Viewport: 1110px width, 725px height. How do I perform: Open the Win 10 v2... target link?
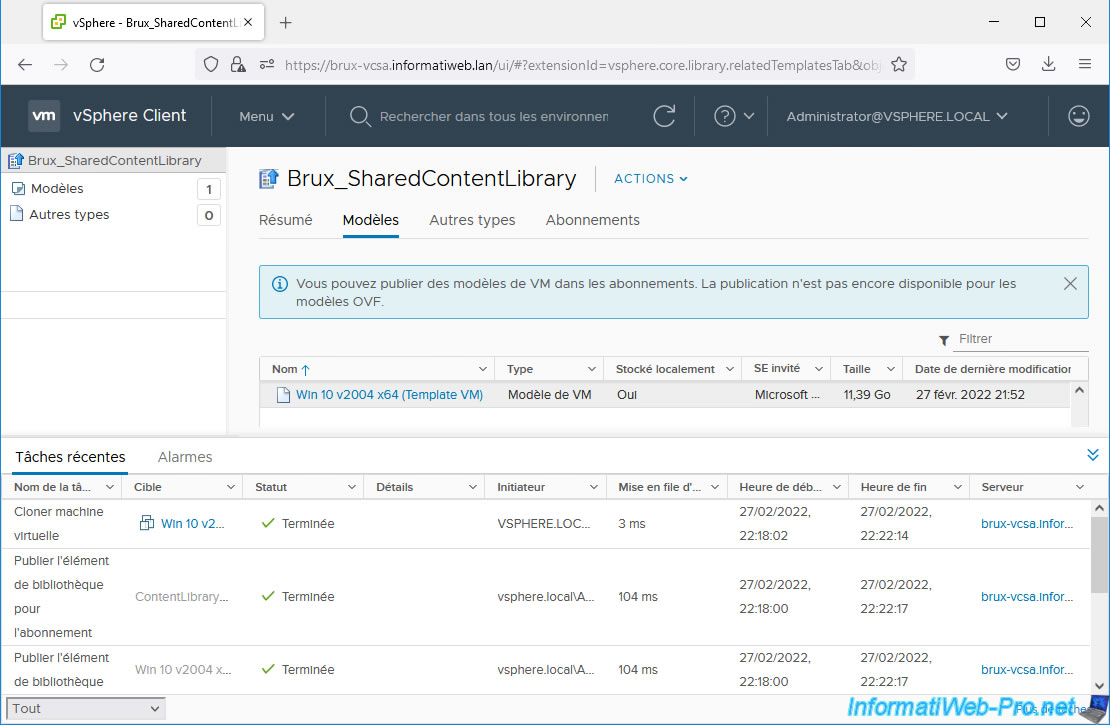pos(193,524)
